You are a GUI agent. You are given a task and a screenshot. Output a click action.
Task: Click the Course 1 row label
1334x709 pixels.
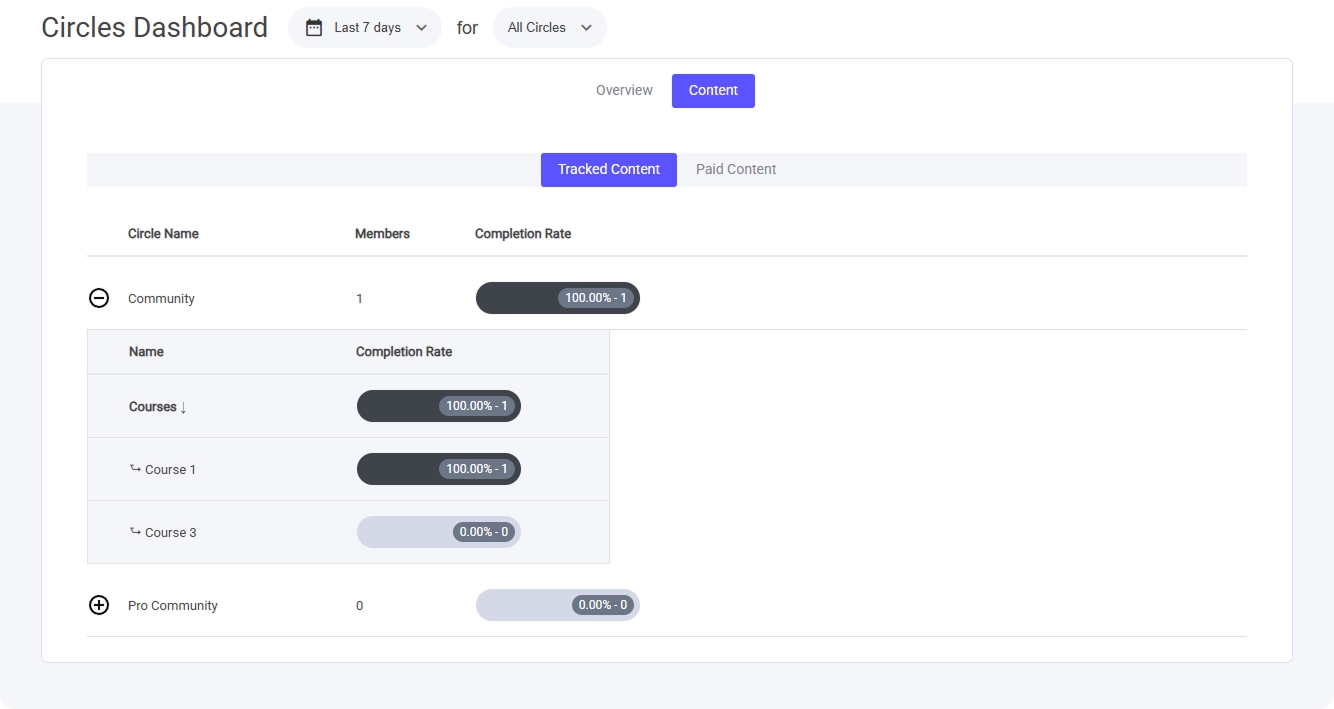point(170,469)
